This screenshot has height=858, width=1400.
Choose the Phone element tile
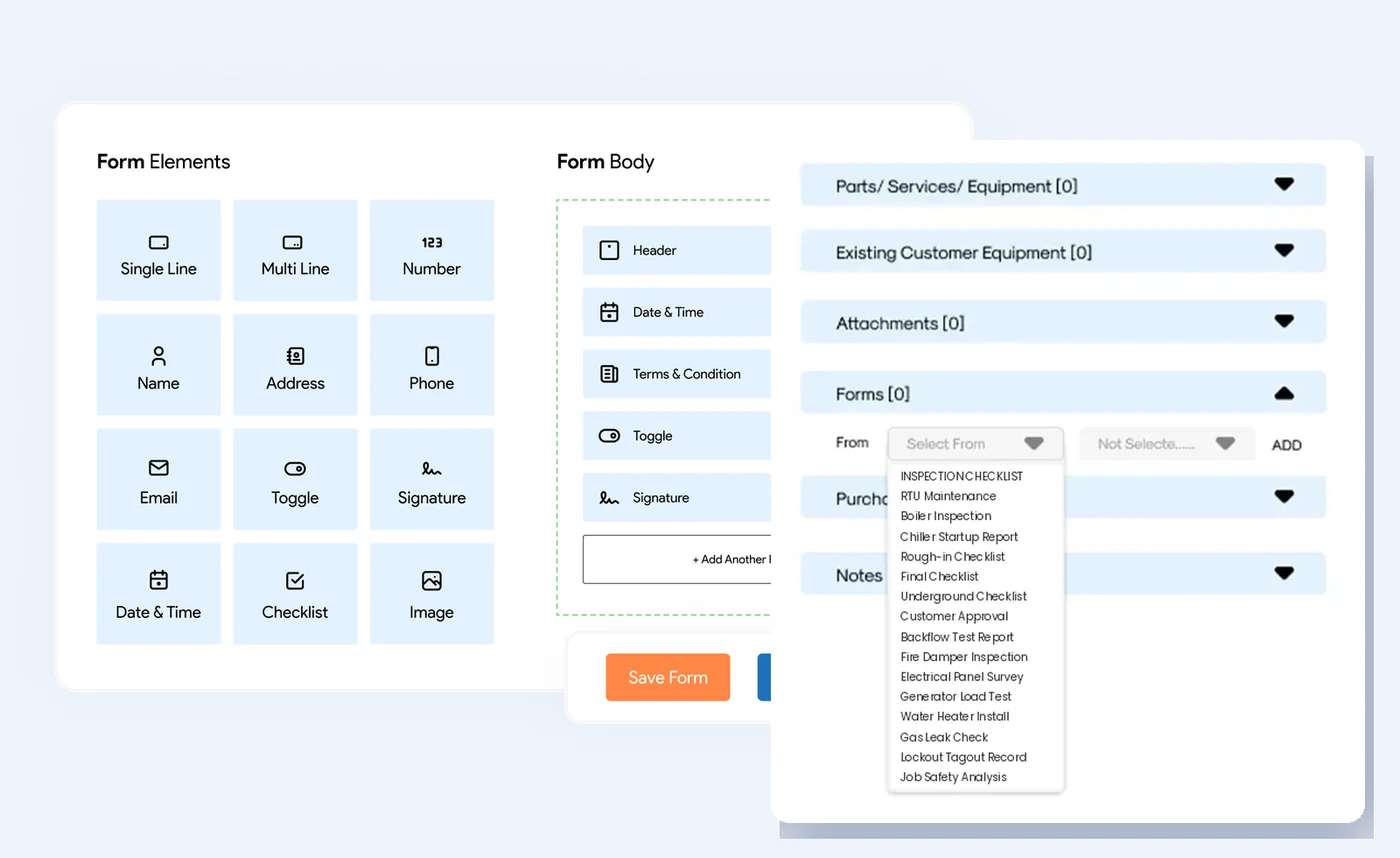click(432, 365)
